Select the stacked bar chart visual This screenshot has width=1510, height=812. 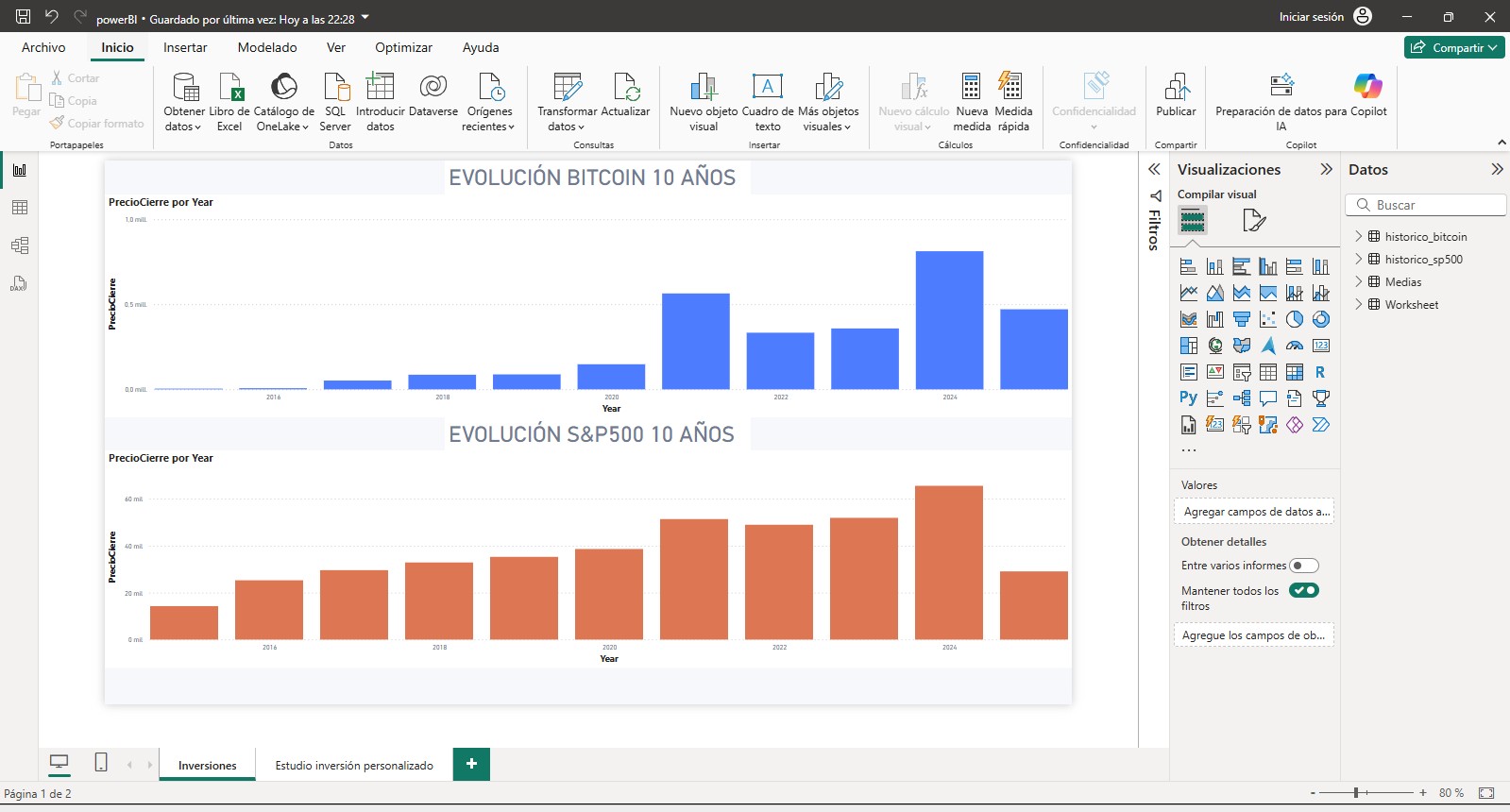tap(1189, 266)
